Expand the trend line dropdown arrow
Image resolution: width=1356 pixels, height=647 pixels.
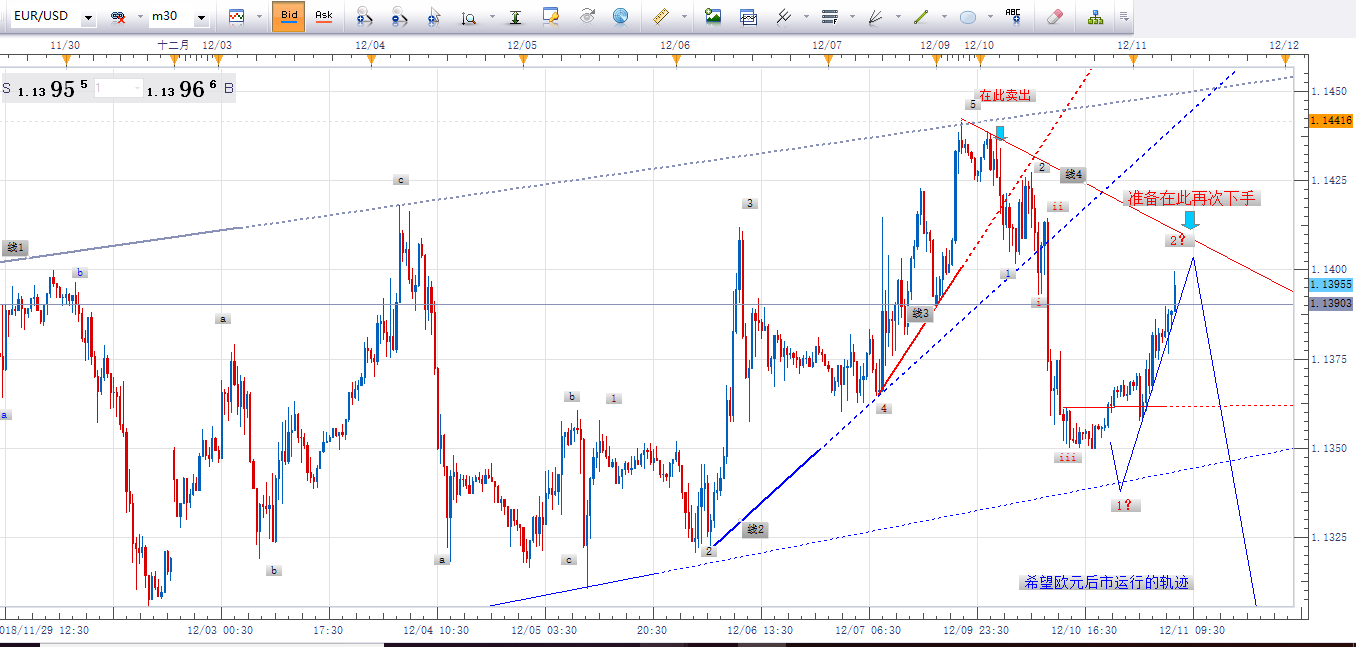pyautogui.click(x=943, y=17)
